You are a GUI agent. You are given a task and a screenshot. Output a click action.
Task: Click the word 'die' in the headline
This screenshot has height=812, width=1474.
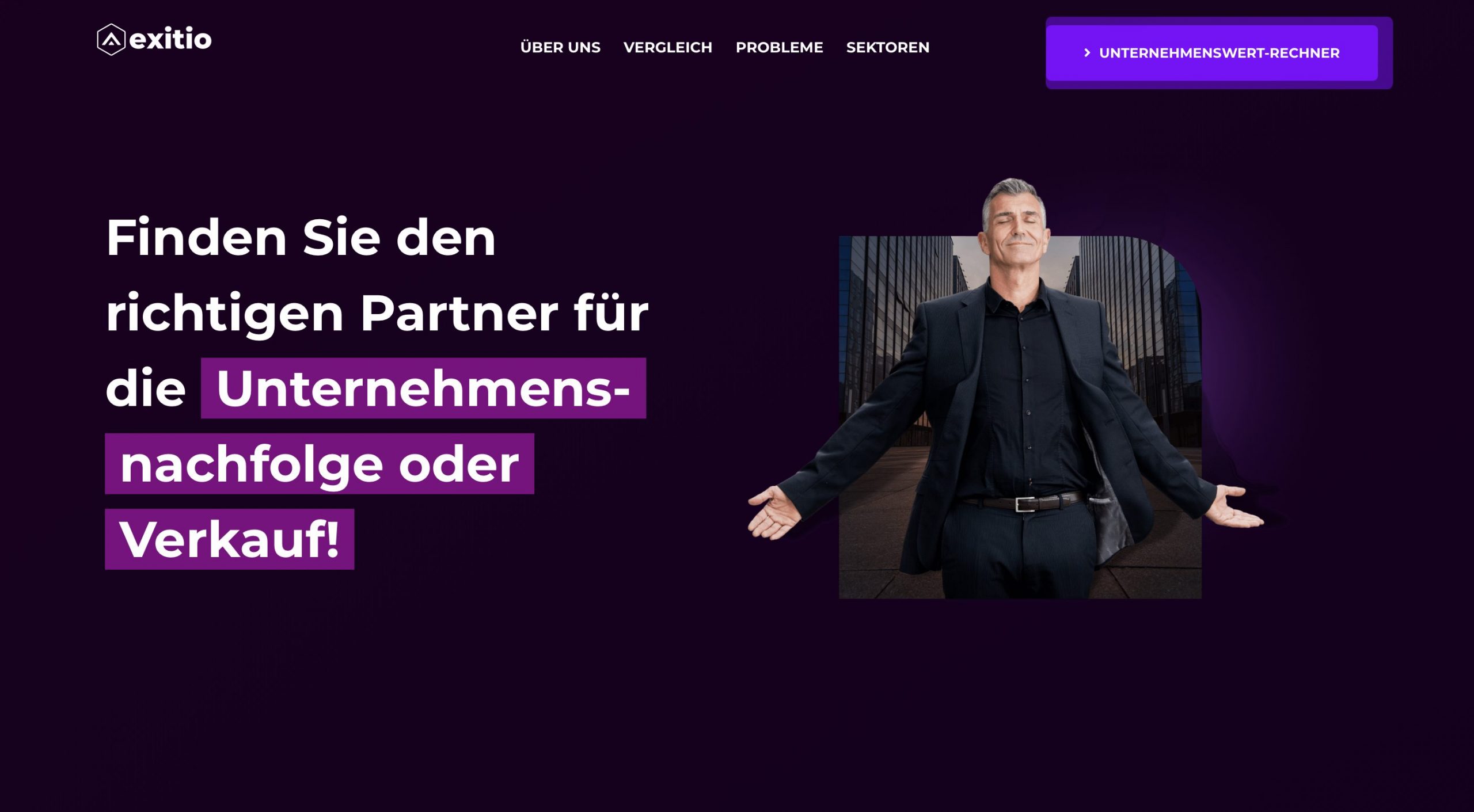pos(146,389)
